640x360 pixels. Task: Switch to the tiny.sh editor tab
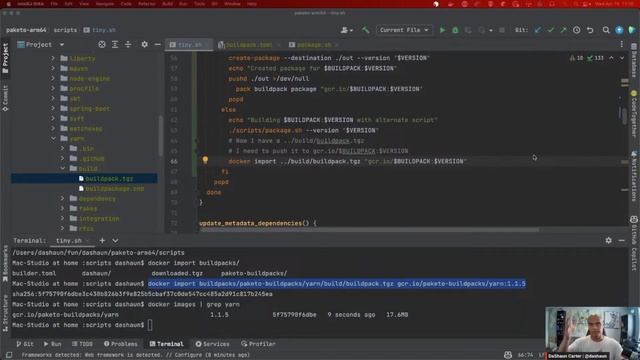(189, 44)
